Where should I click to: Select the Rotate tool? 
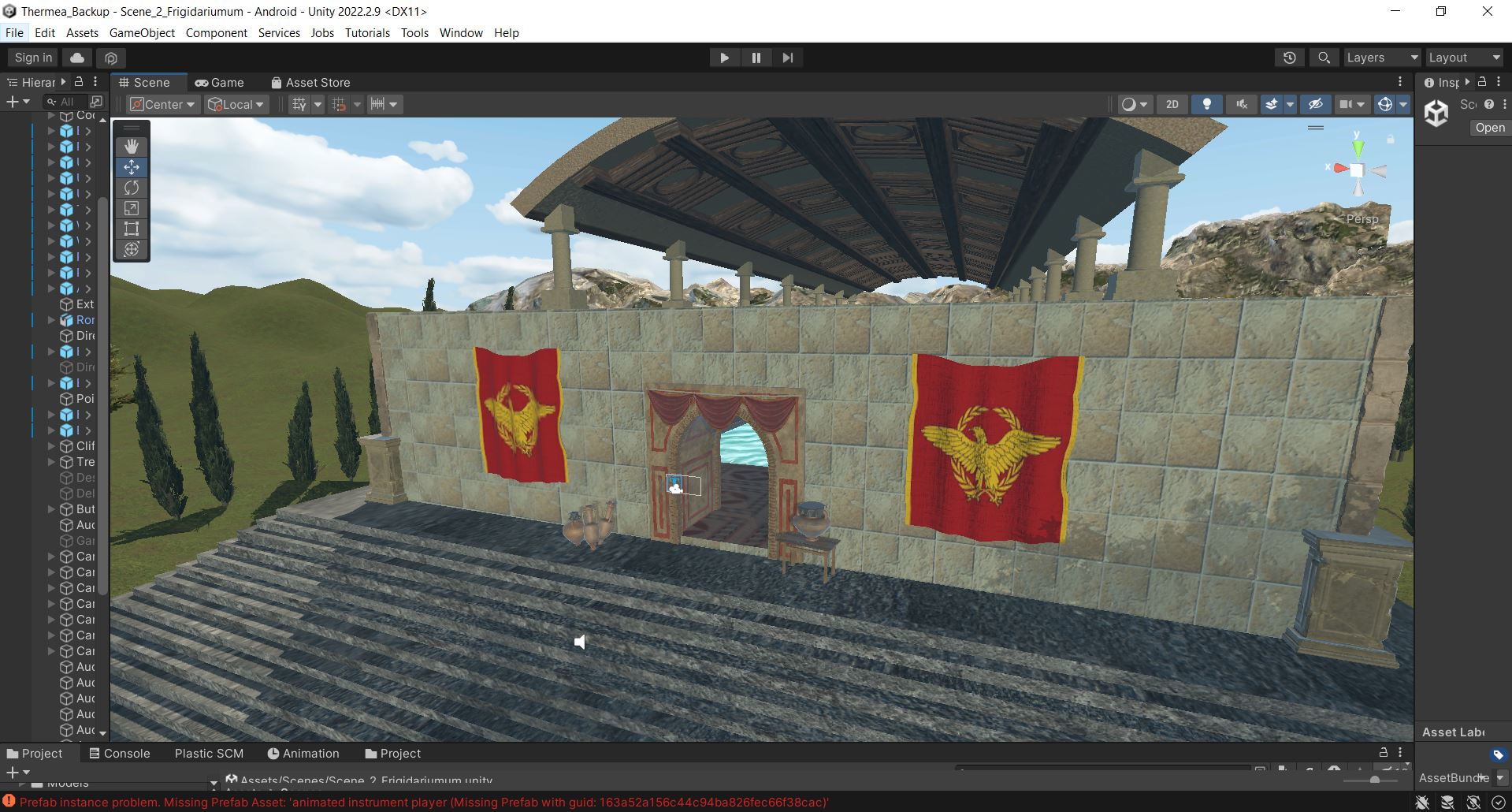coord(132,188)
